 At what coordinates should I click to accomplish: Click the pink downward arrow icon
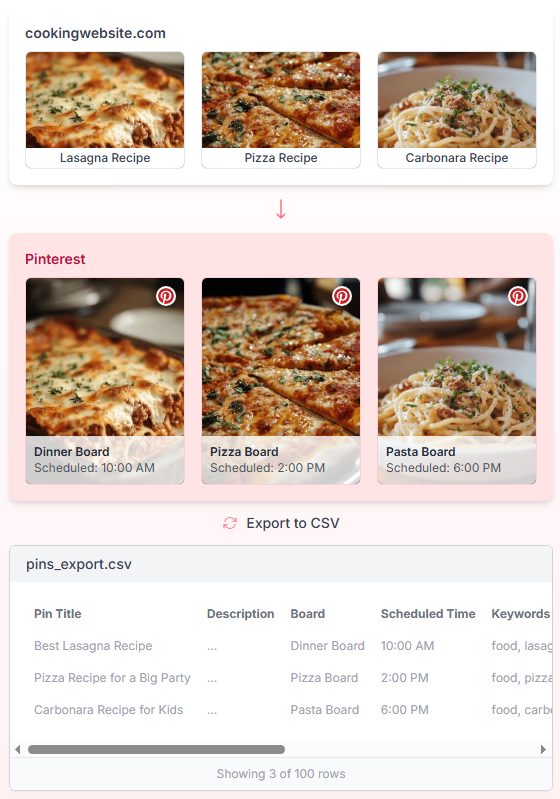[x=281, y=209]
